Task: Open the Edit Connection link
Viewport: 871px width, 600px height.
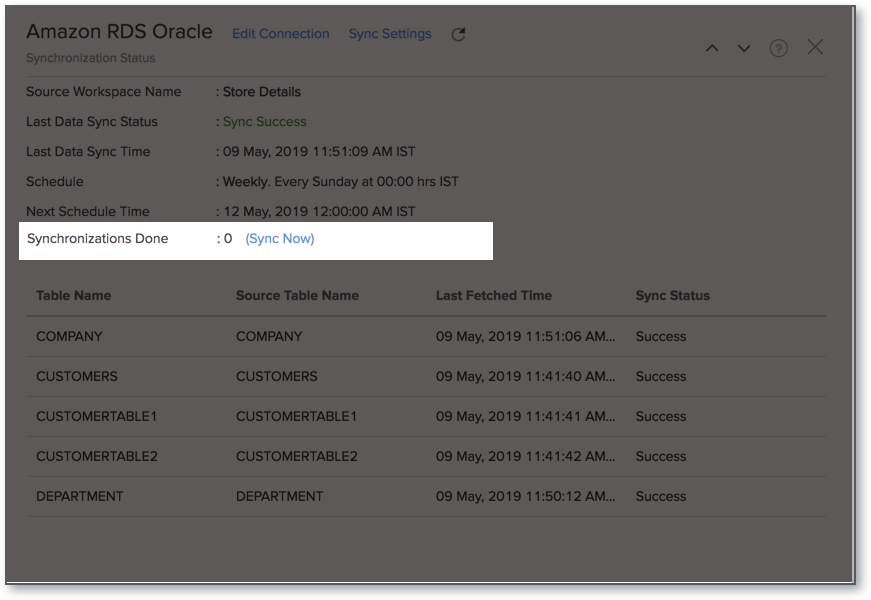Action: [x=281, y=34]
